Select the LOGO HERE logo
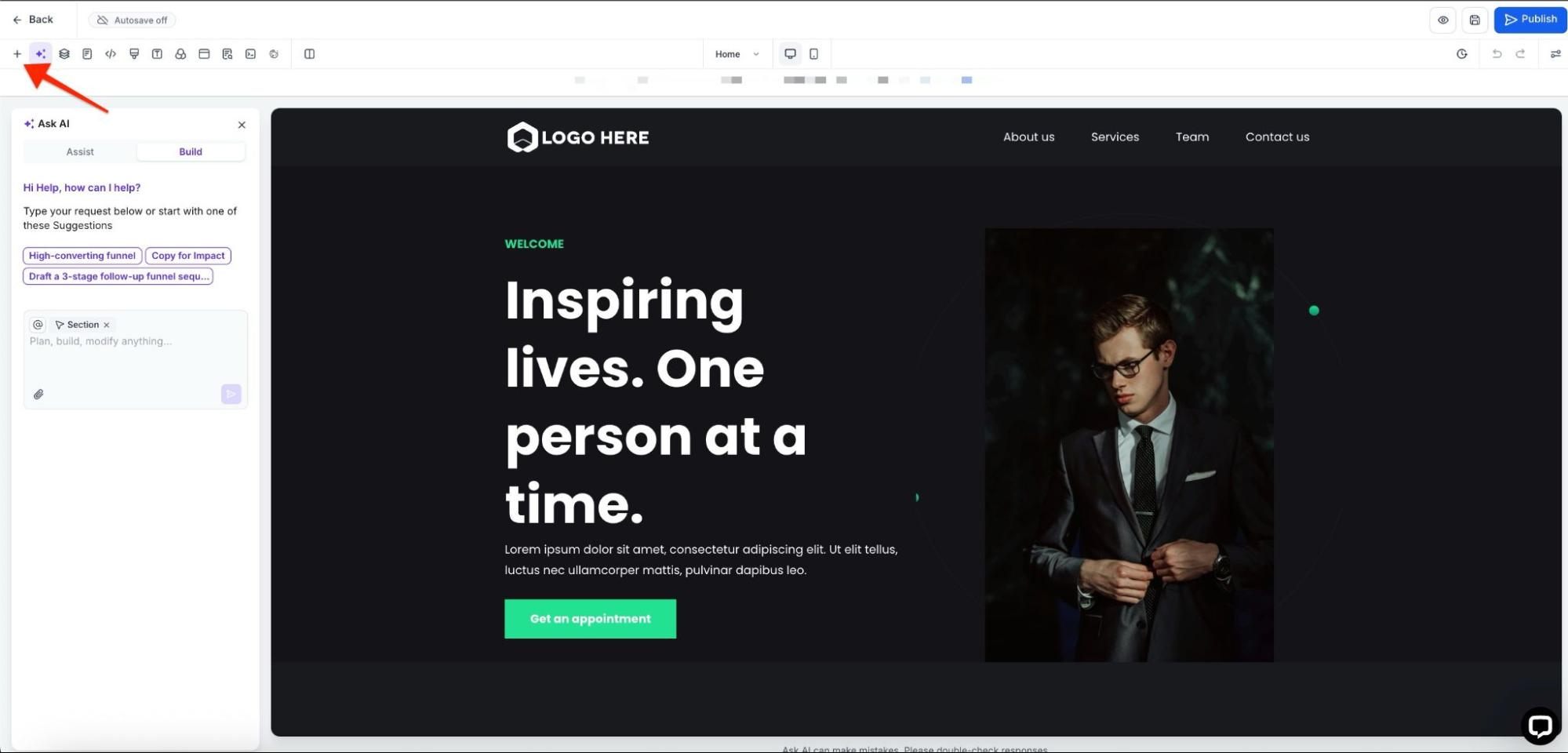This screenshot has width=1568, height=753. pyautogui.click(x=578, y=137)
